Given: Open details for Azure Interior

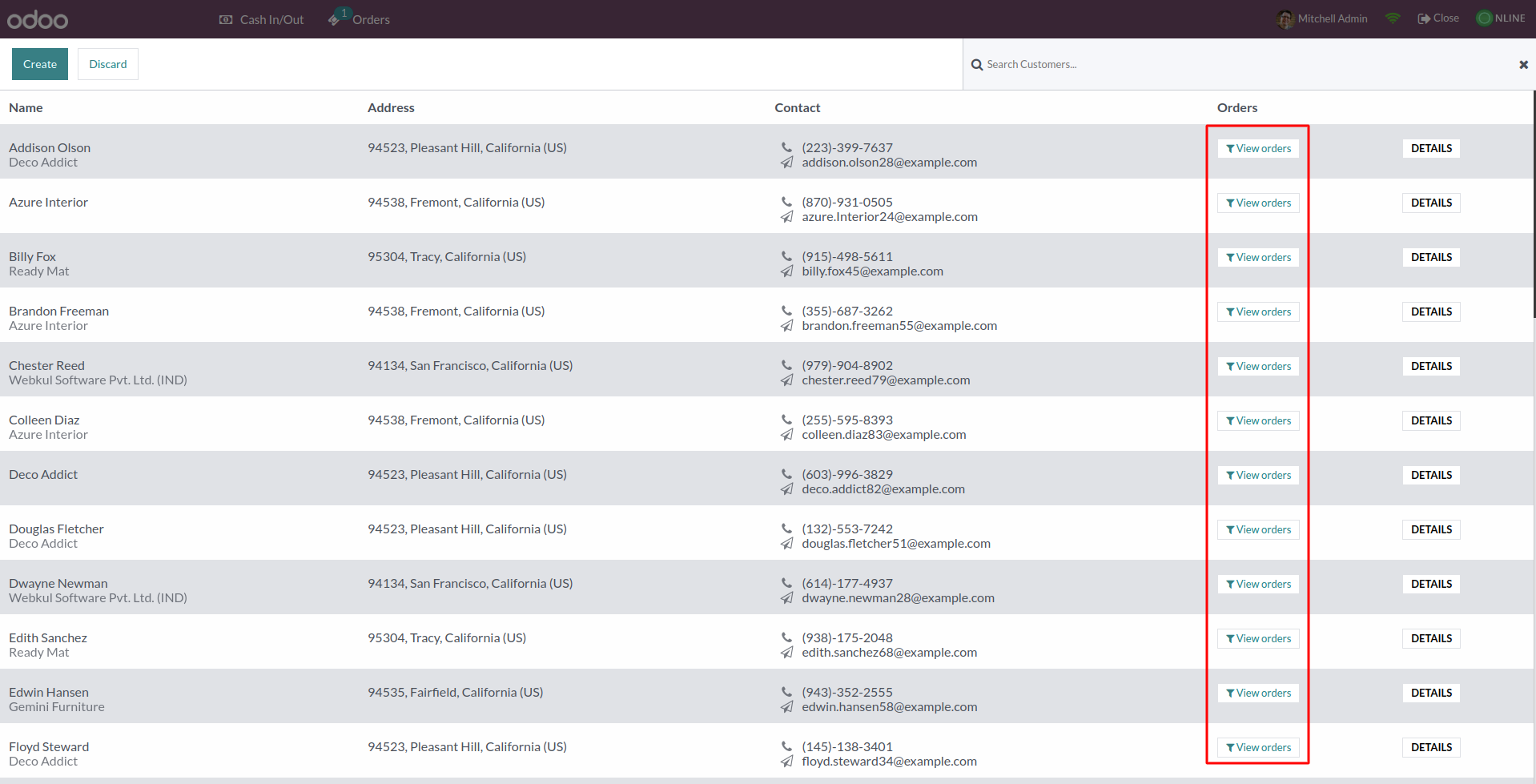Looking at the screenshot, I should (x=1431, y=203).
